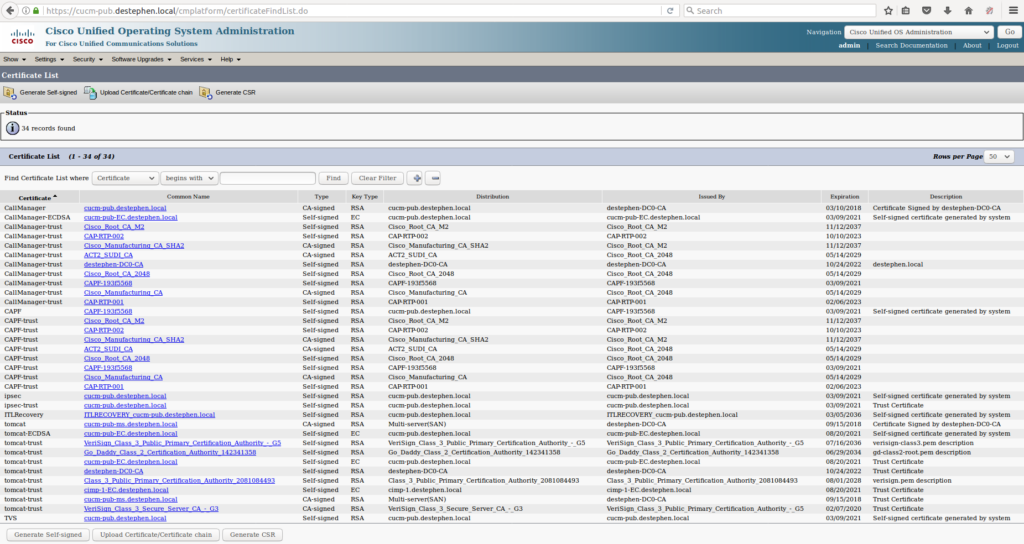Click bottom Upload Certificate/Certificate chain button
1024x544 pixels.
pyautogui.click(x=156, y=534)
